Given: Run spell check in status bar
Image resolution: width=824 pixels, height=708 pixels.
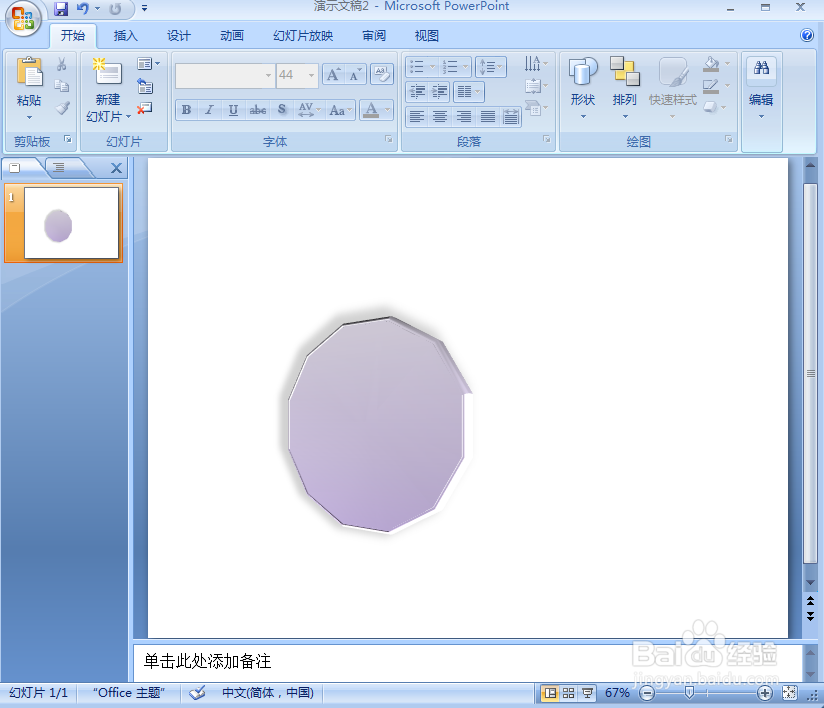Looking at the screenshot, I should [x=197, y=693].
